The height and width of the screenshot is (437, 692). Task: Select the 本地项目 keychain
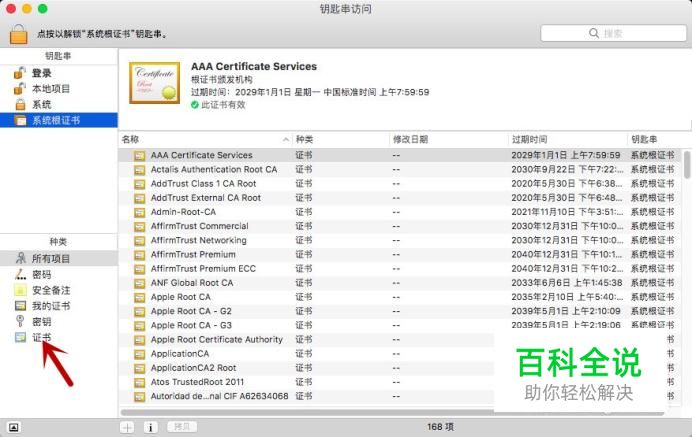pyautogui.click(x=59, y=89)
